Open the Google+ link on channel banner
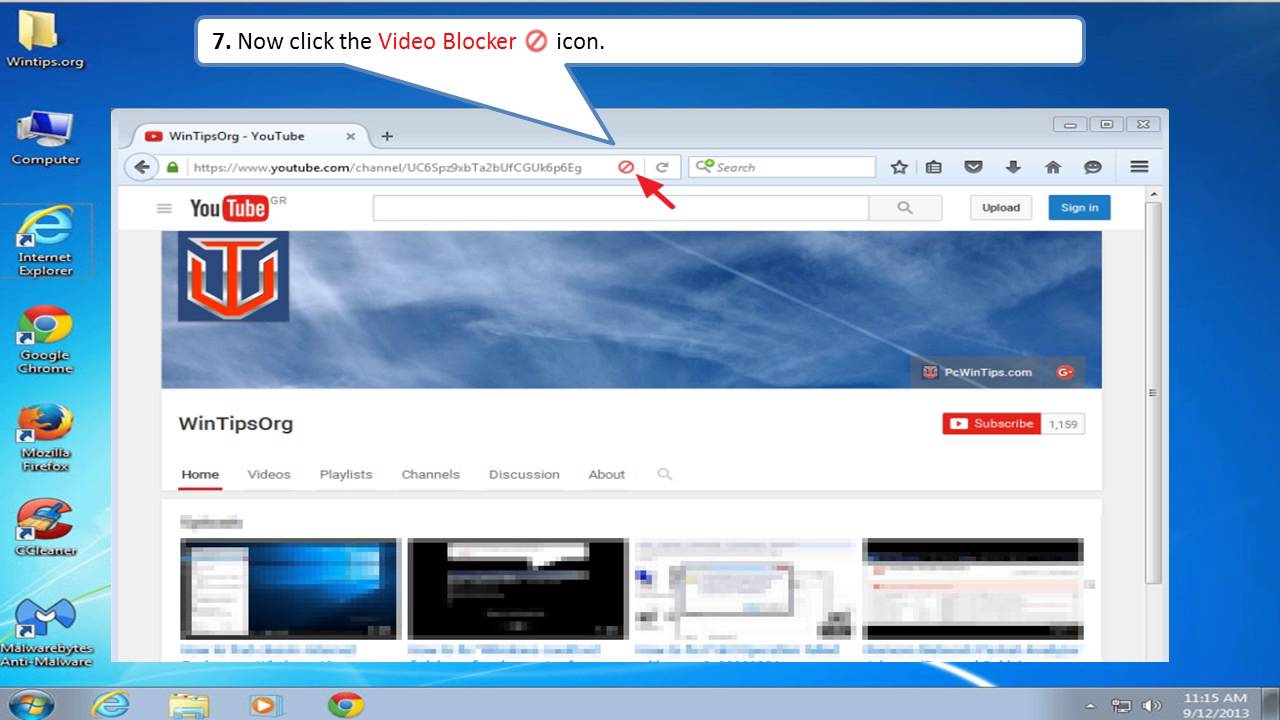Image resolution: width=1280 pixels, height=720 pixels. click(x=1065, y=372)
